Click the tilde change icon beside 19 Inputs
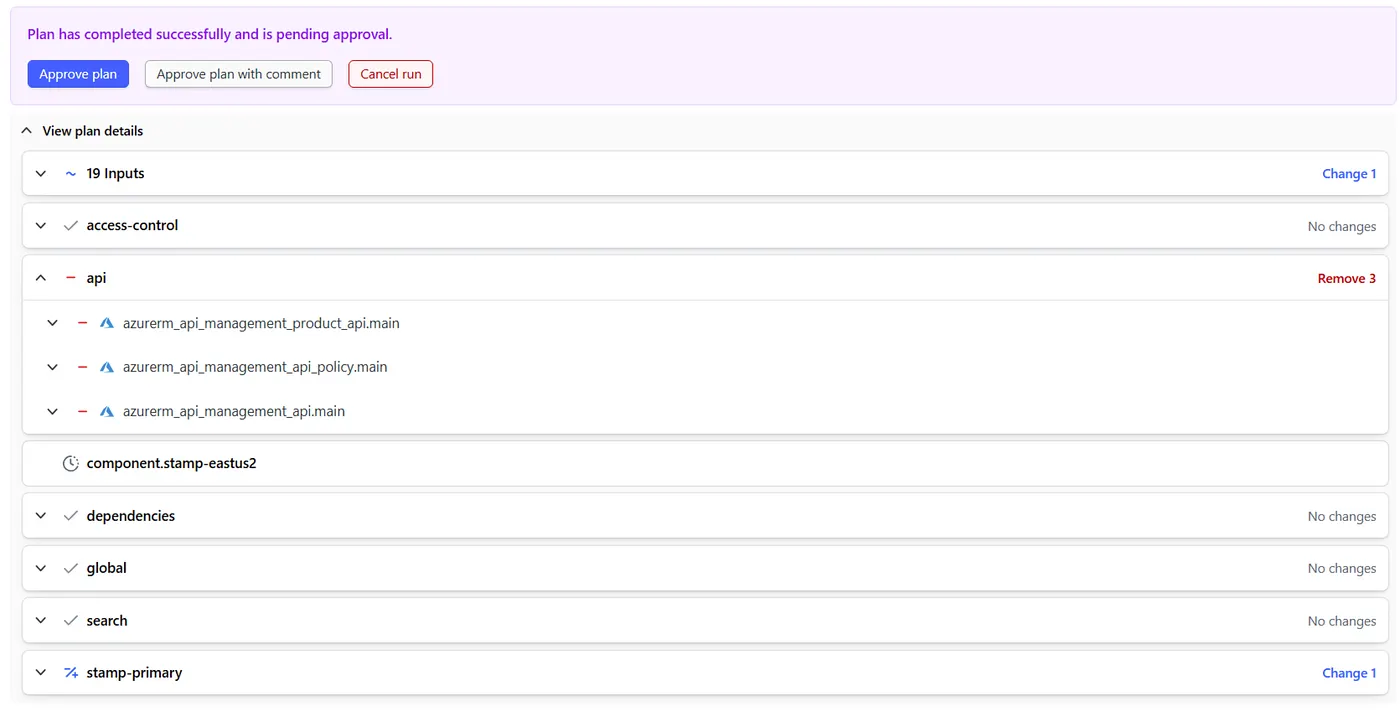Image resolution: width=1400 pixels, height=710 pixels. pos(71,174)
